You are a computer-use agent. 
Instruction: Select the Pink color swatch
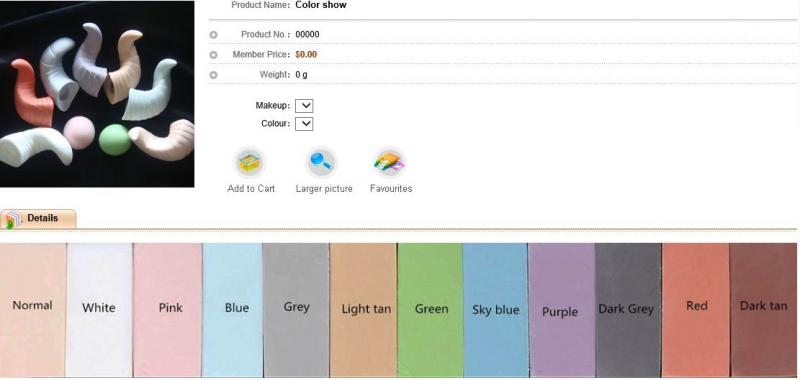[x=168, y=310]
